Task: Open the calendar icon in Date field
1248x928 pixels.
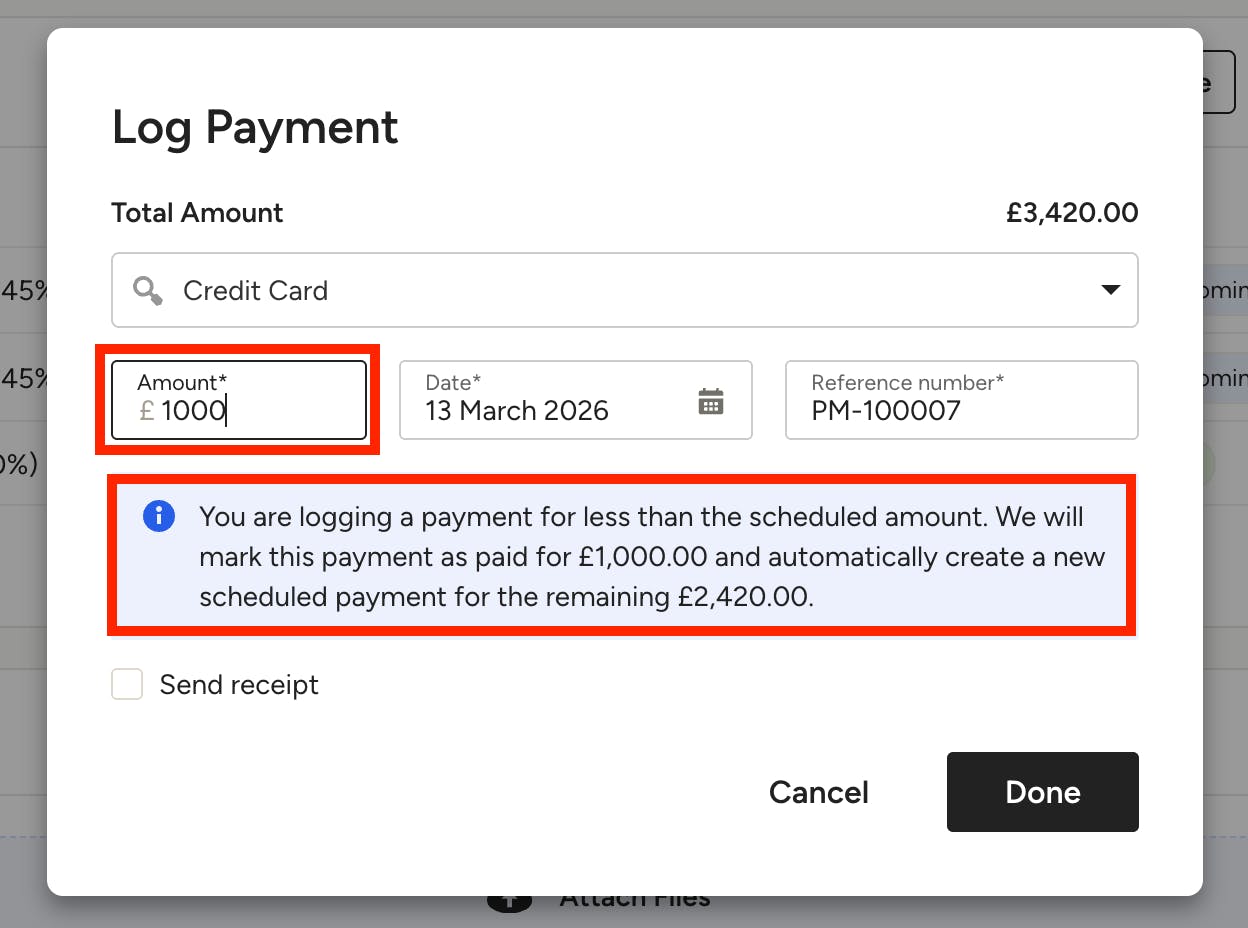Action: tap(710, 401)
